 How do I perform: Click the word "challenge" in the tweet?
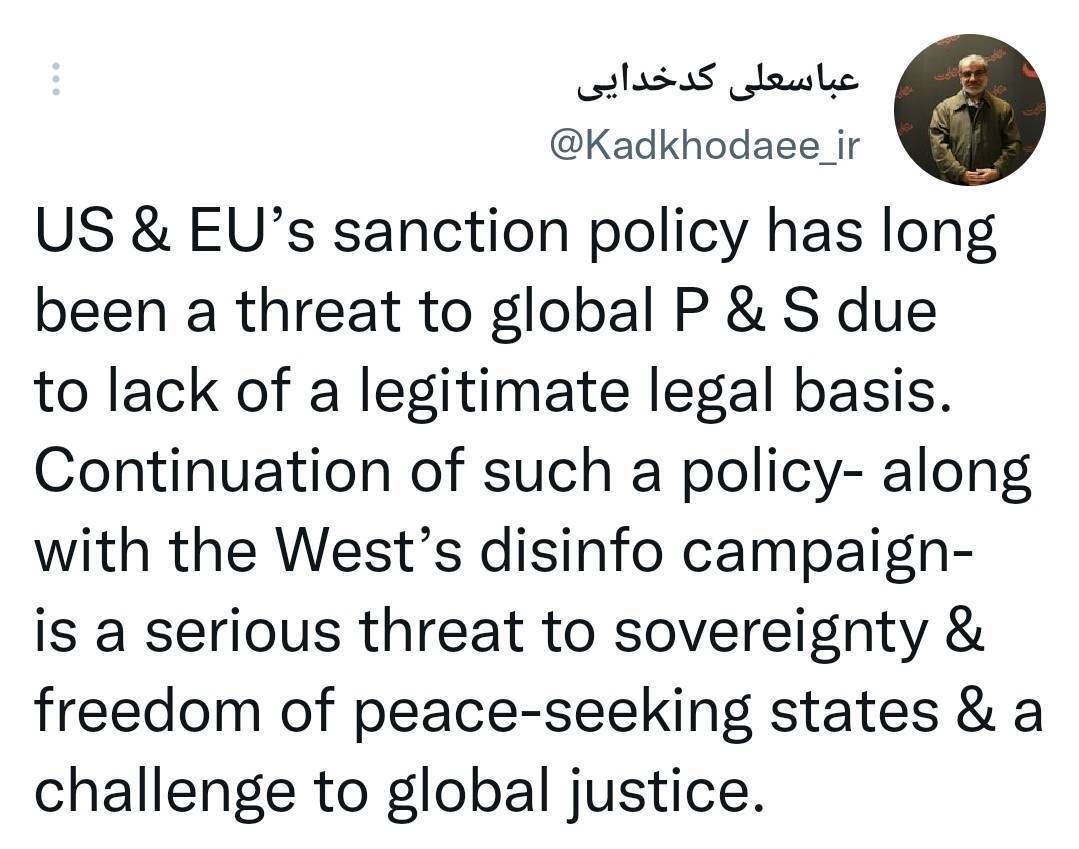pos(165,790)
